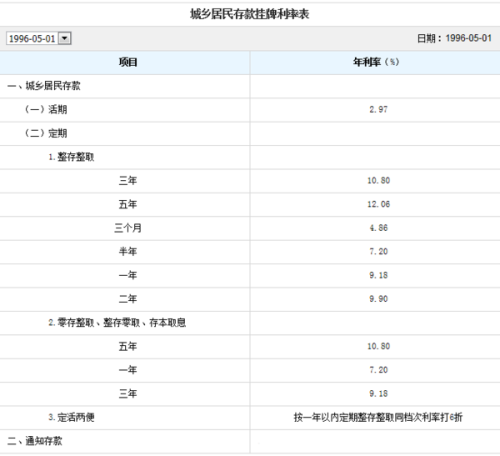The image size is (500, 456).
Task: Click the 三个月 term row
Action: [250, 228]
